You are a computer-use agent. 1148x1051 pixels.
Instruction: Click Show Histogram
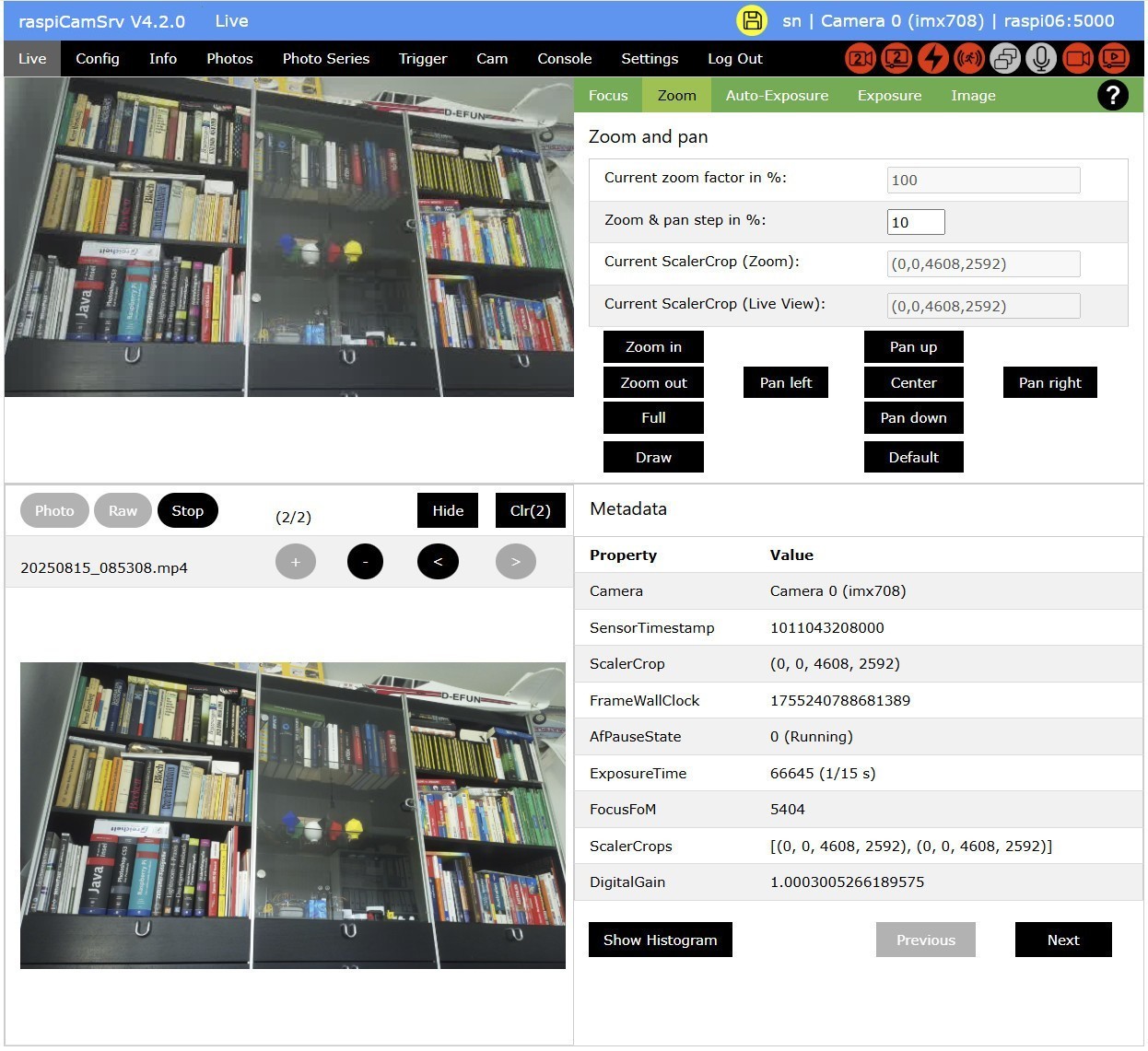[660, 940]
